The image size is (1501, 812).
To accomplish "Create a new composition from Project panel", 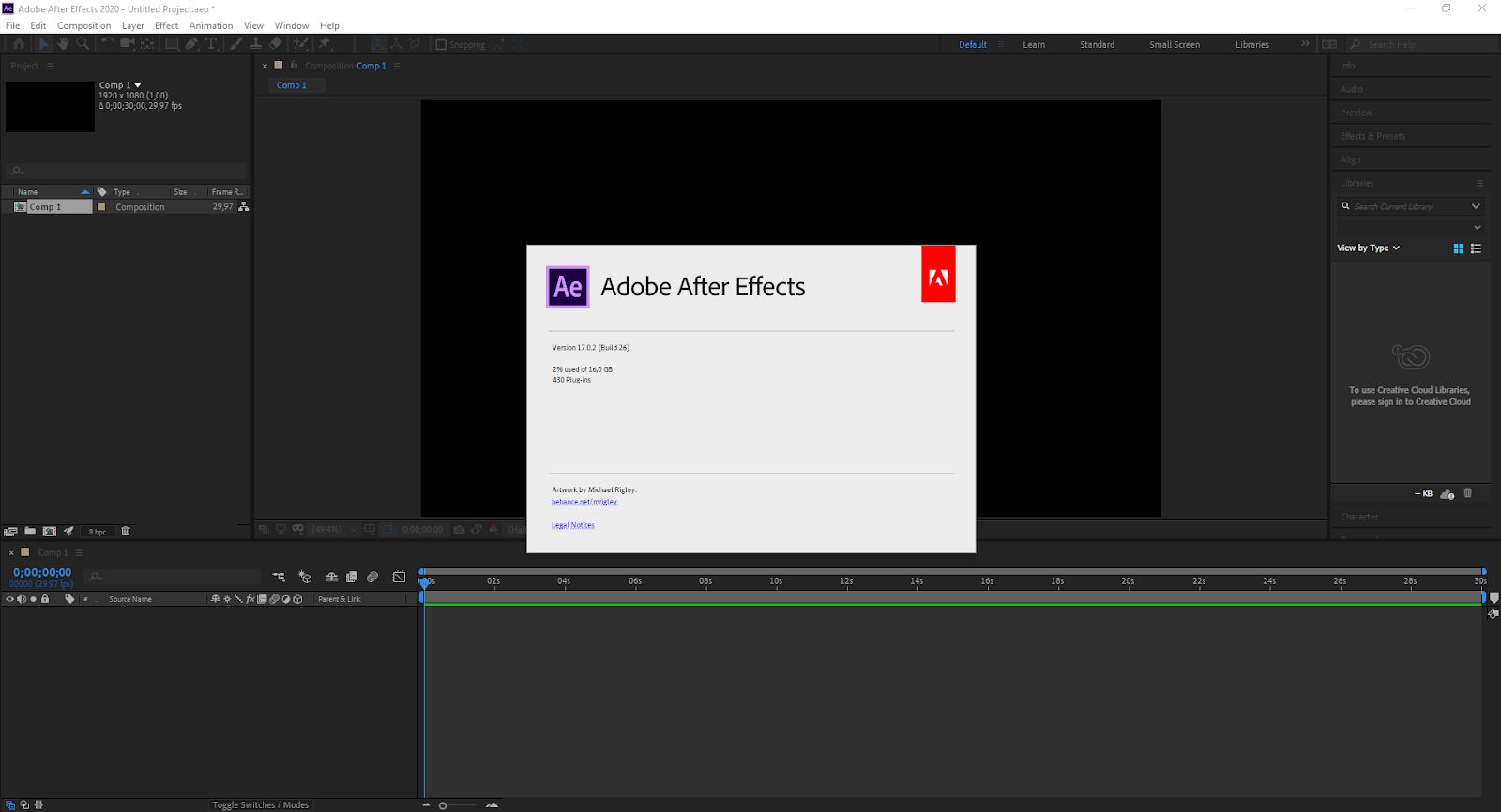I will [x=50, y=532].
